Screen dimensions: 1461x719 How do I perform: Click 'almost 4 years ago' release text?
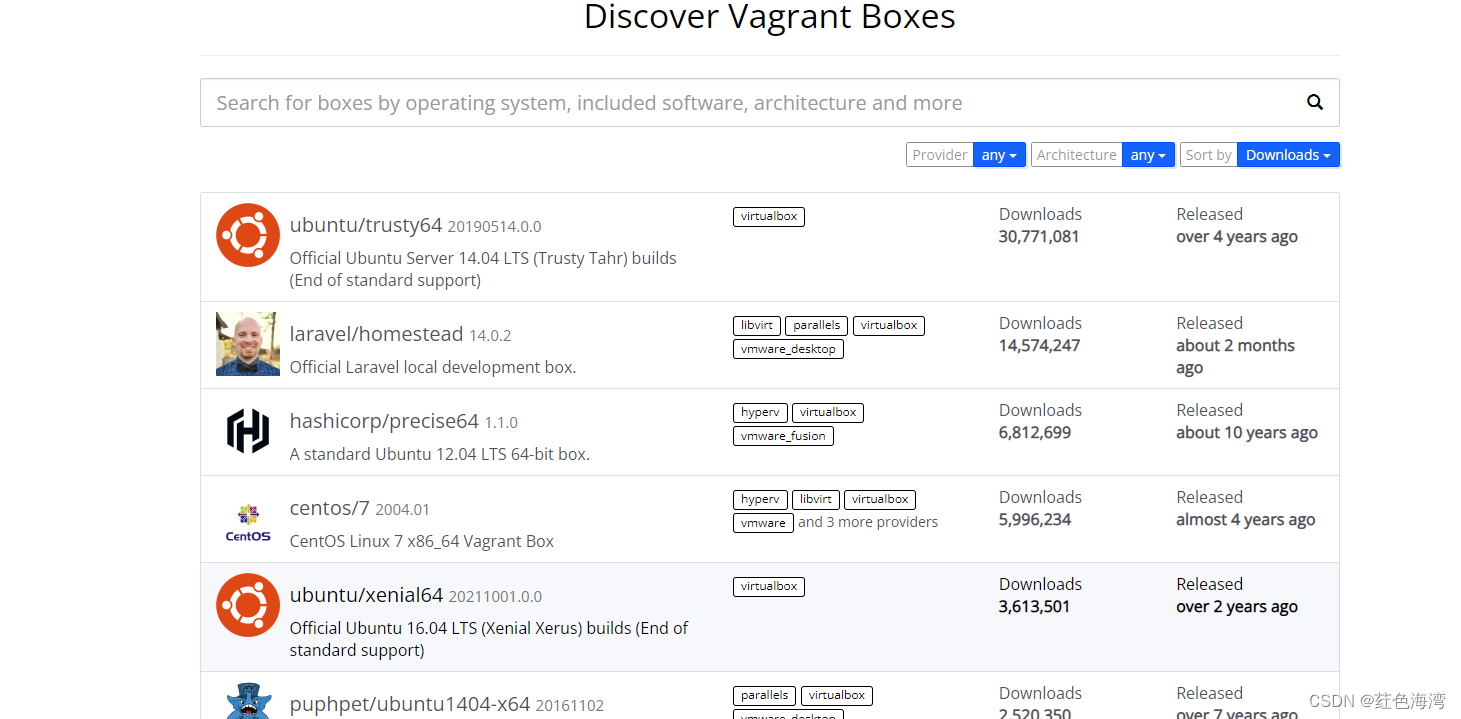tap(1246, 520)
